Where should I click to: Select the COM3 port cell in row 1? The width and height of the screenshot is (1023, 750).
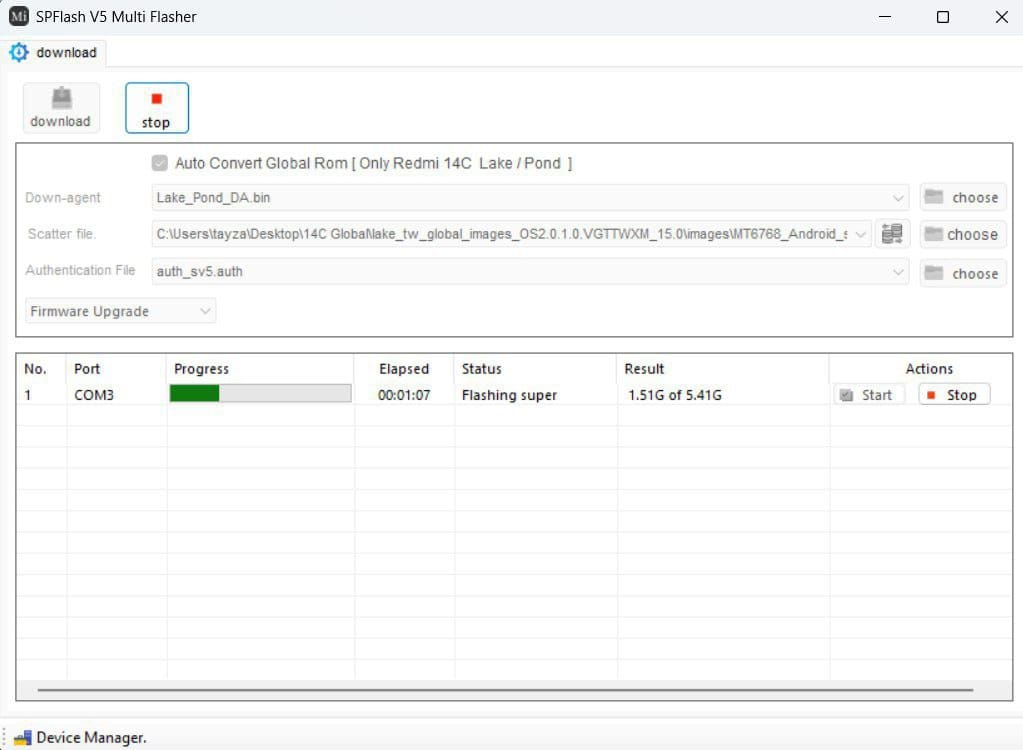[x=94, y=395]
